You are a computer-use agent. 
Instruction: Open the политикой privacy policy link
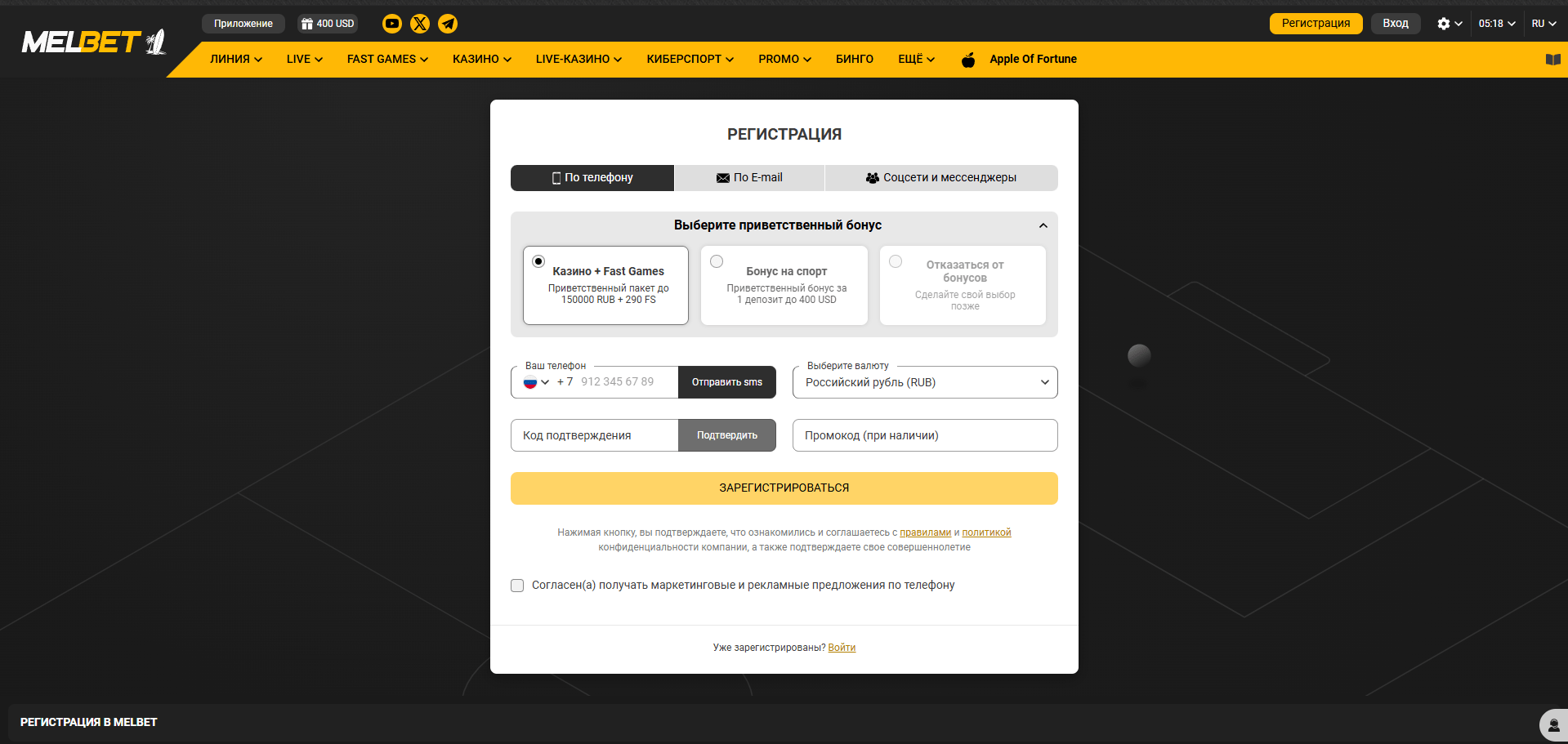tap(986, 532)
